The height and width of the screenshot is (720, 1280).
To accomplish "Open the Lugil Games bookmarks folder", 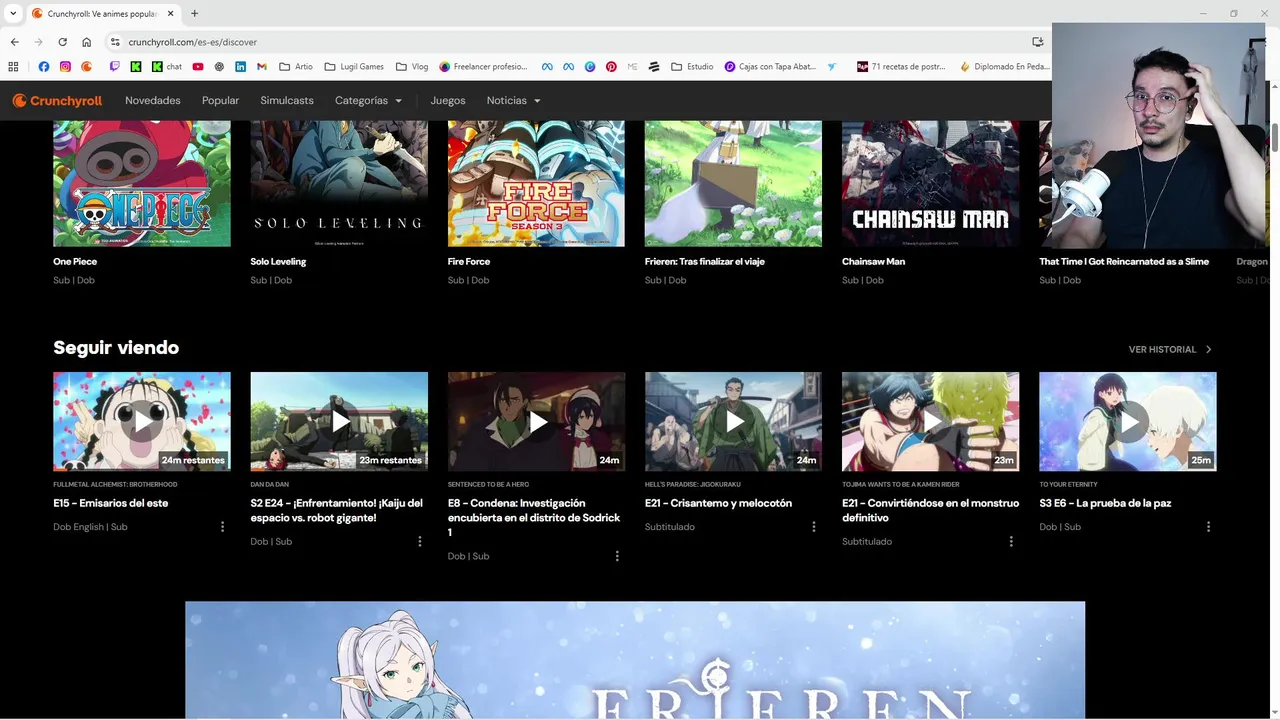I will [x=354, y=67].
